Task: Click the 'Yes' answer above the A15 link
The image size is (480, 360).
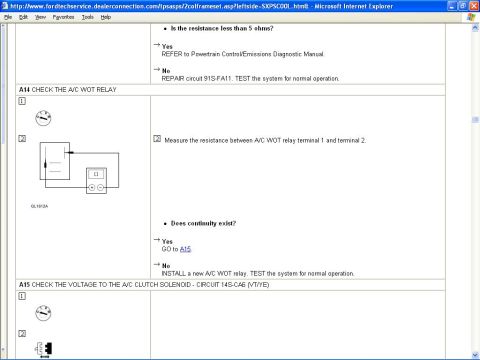Action: pos(167,241)
